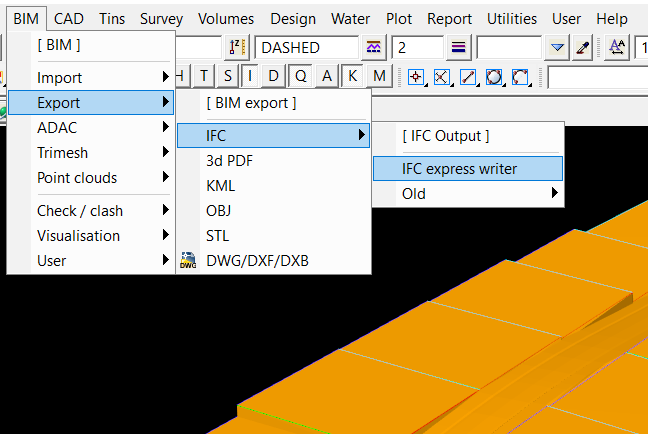648x434 pixels.
Task: Toggle the Q snap button
Action: [301, 76]
